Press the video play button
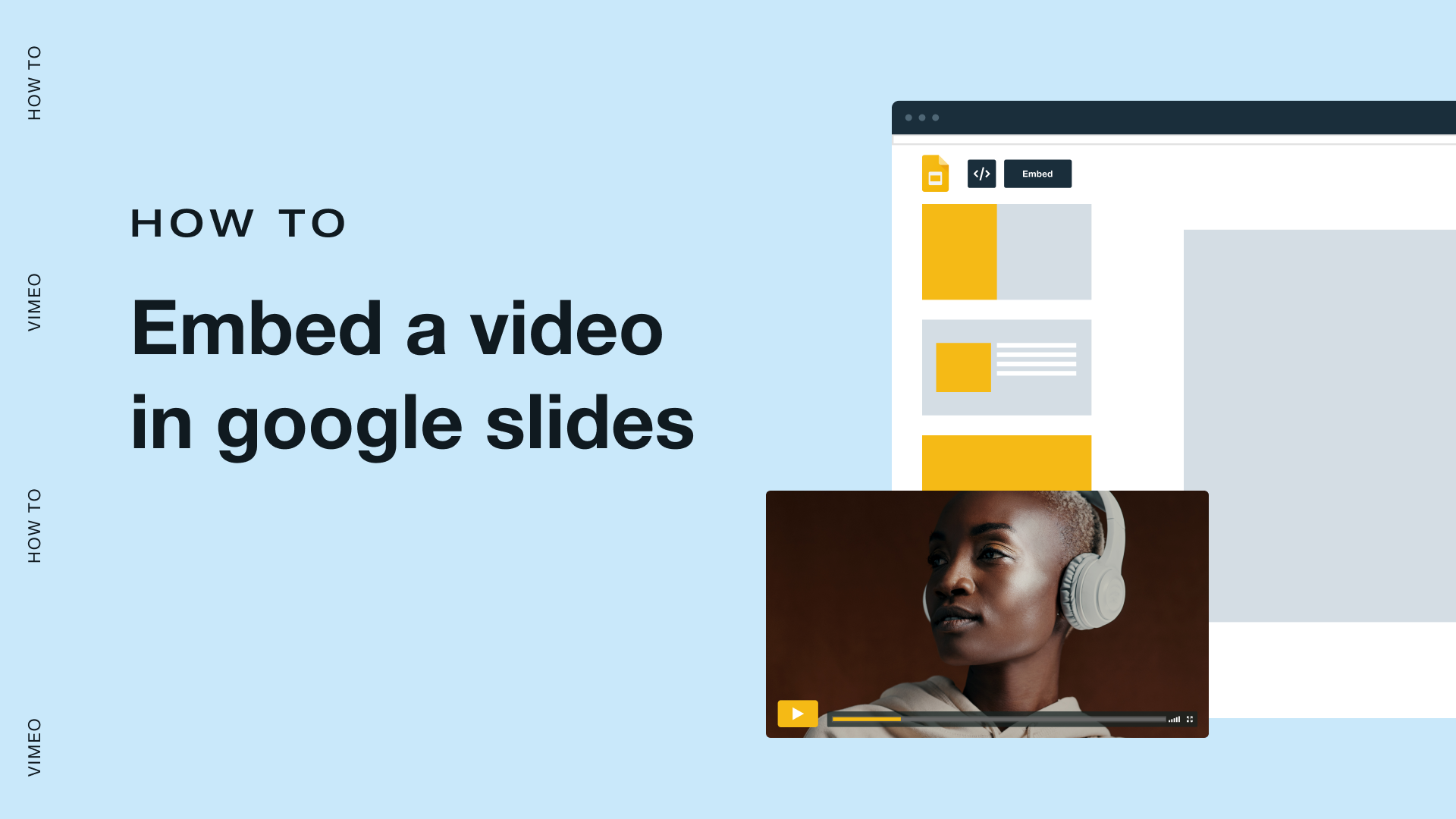Screen dimensions: 1456x819 797,713
